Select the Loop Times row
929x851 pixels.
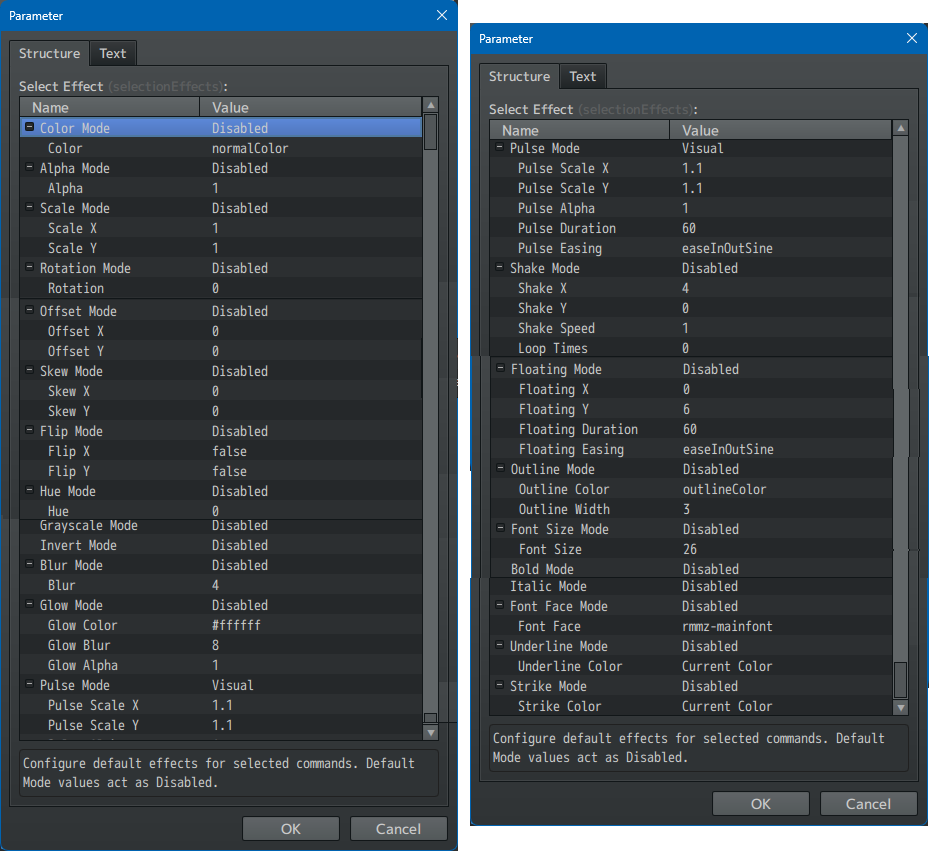pos(691,348)
